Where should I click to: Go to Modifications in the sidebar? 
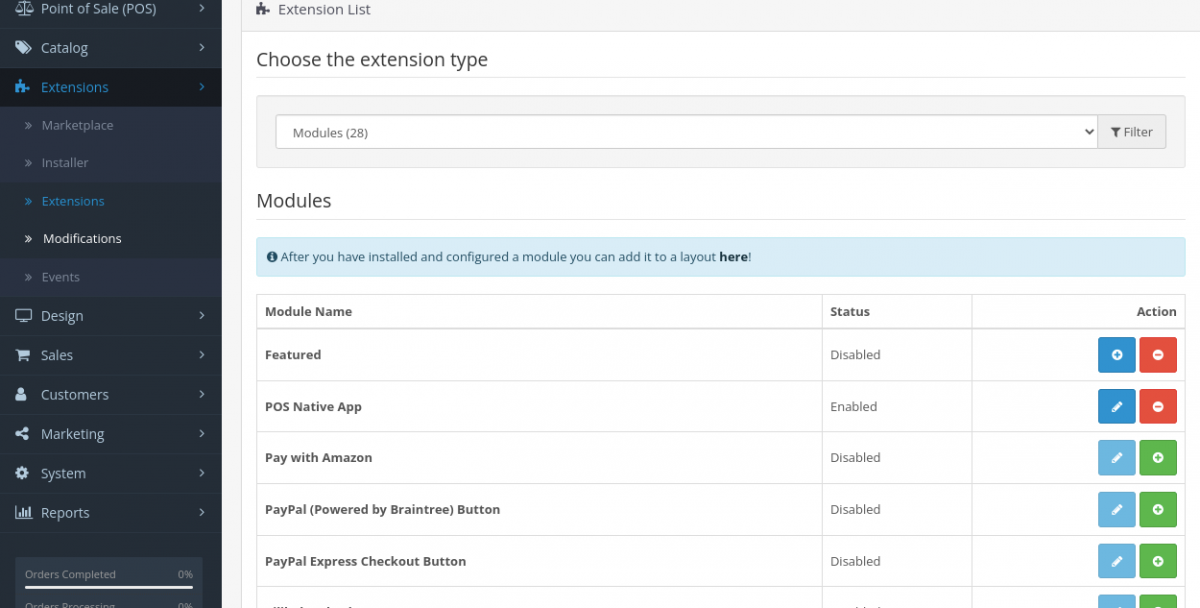coord(82,239)
